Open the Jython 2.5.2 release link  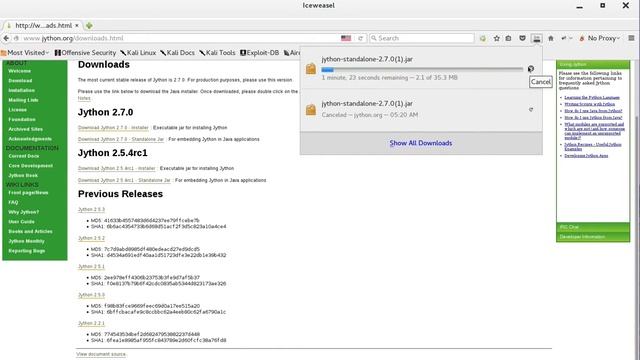[x=91, y=238]
